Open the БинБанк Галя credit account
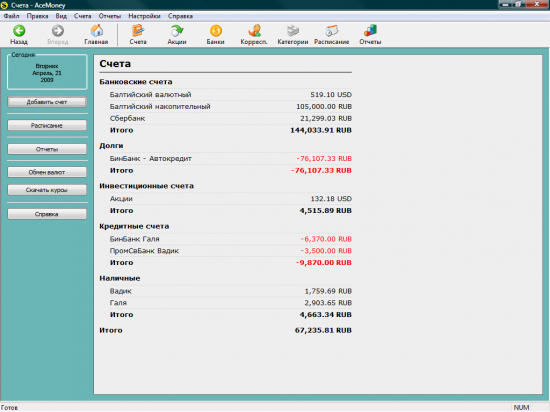 (x=134, y=239)
